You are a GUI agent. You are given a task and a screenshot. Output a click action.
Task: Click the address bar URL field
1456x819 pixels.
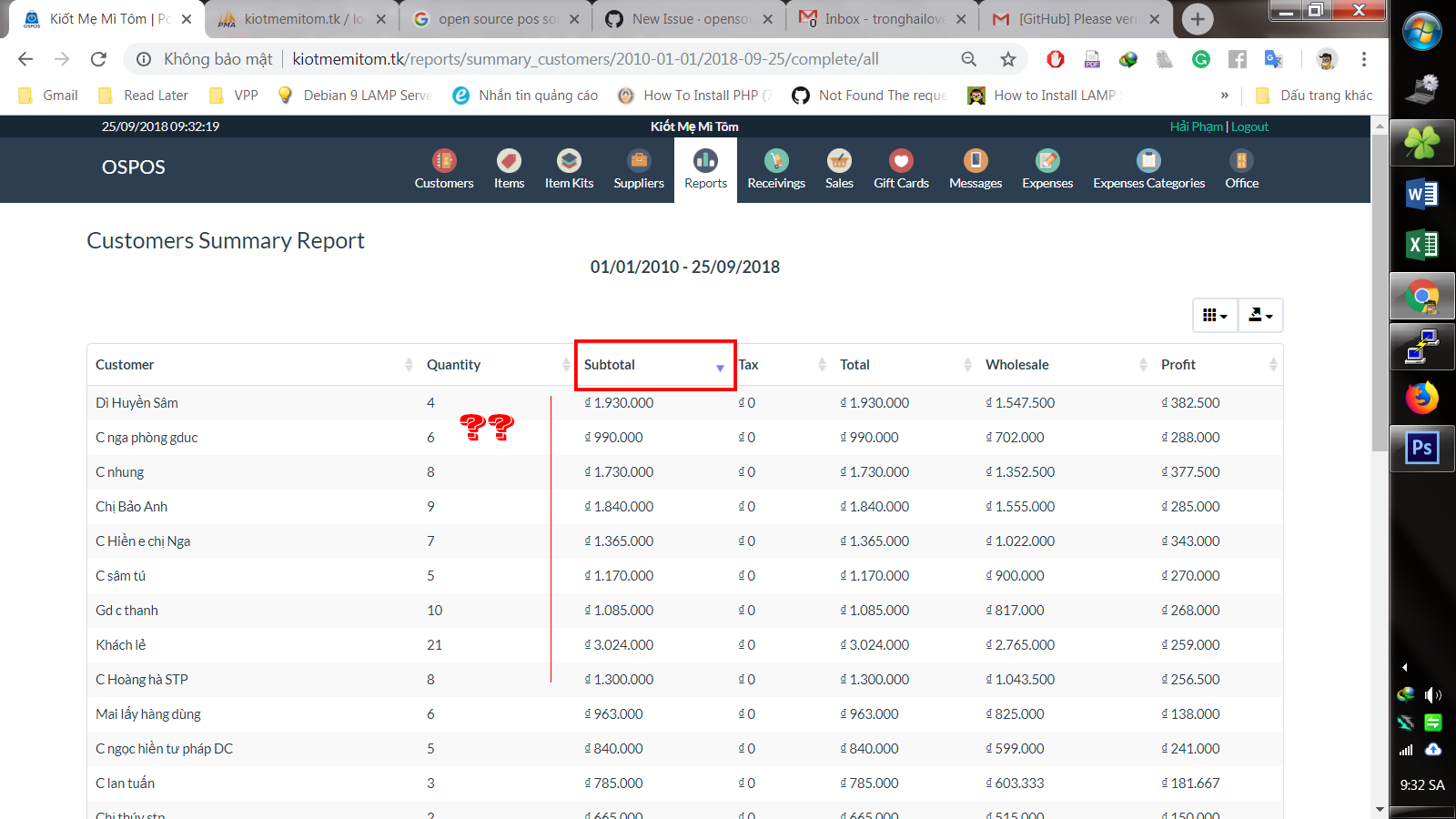pyautogui.click(x=585, y=59)
